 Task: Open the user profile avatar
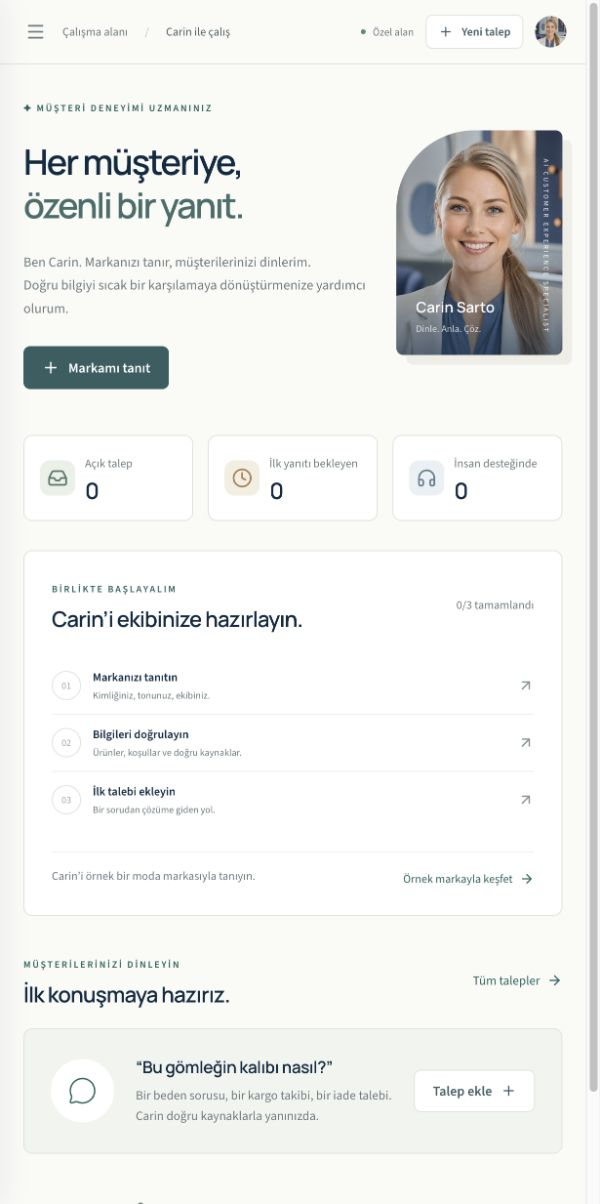pyautogui.click(x=550, y=32)
